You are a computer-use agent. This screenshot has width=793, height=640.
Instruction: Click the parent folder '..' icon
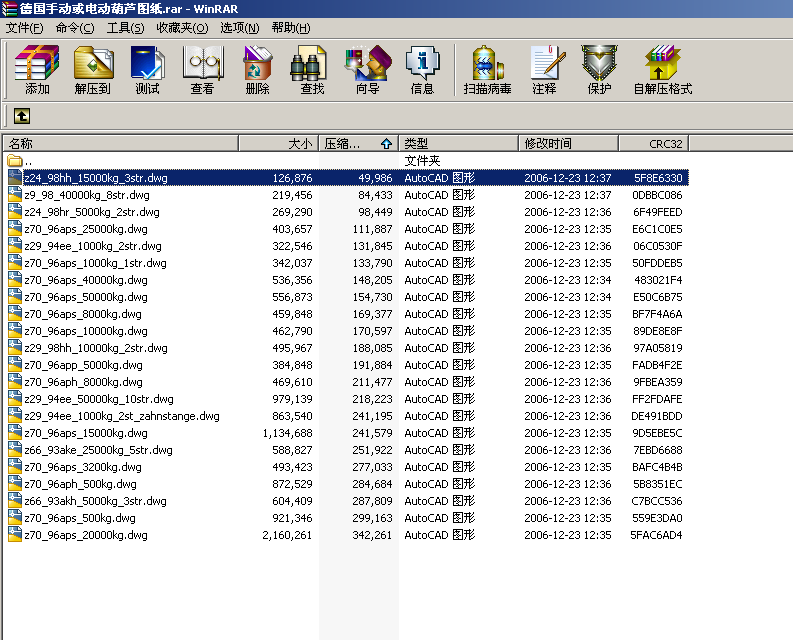click(15, 161)
